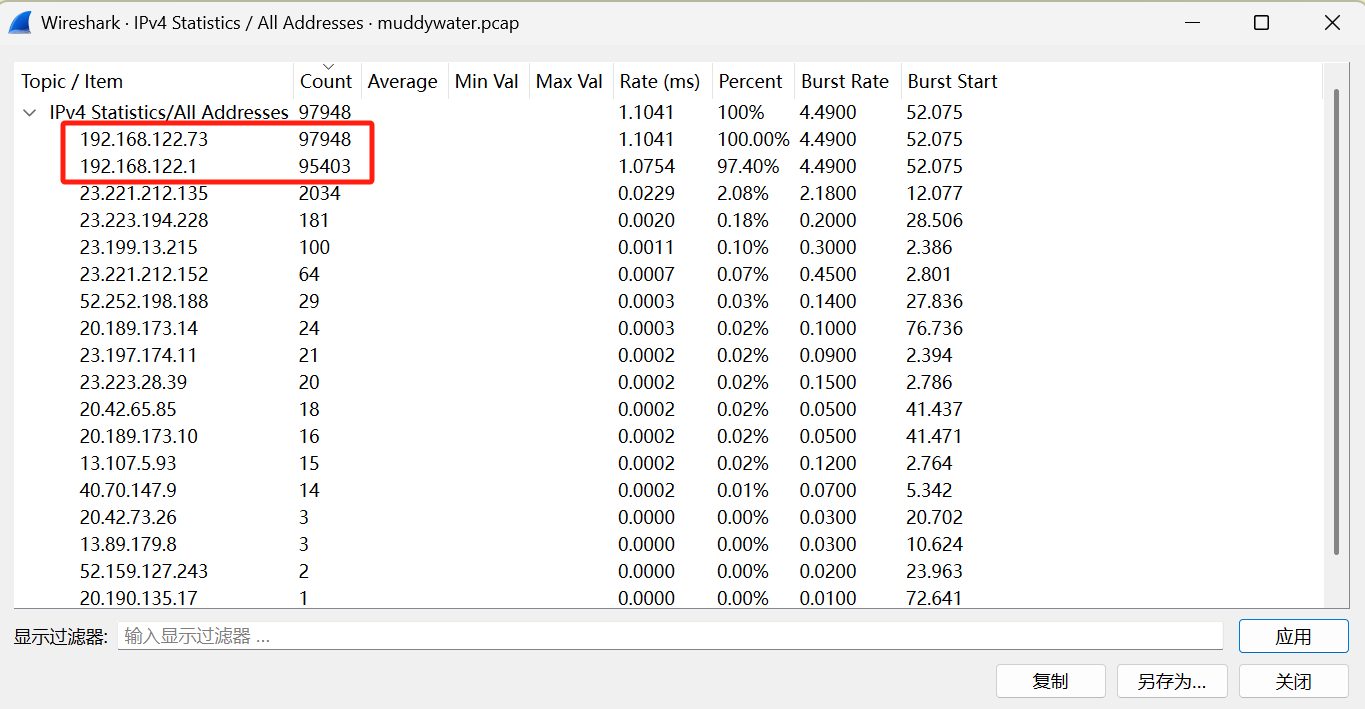Image resolution: width=1365 pixels, height=709 pixels.
Task: Select the 23.223.28.39 address row
Action: (x=668, y=382)
